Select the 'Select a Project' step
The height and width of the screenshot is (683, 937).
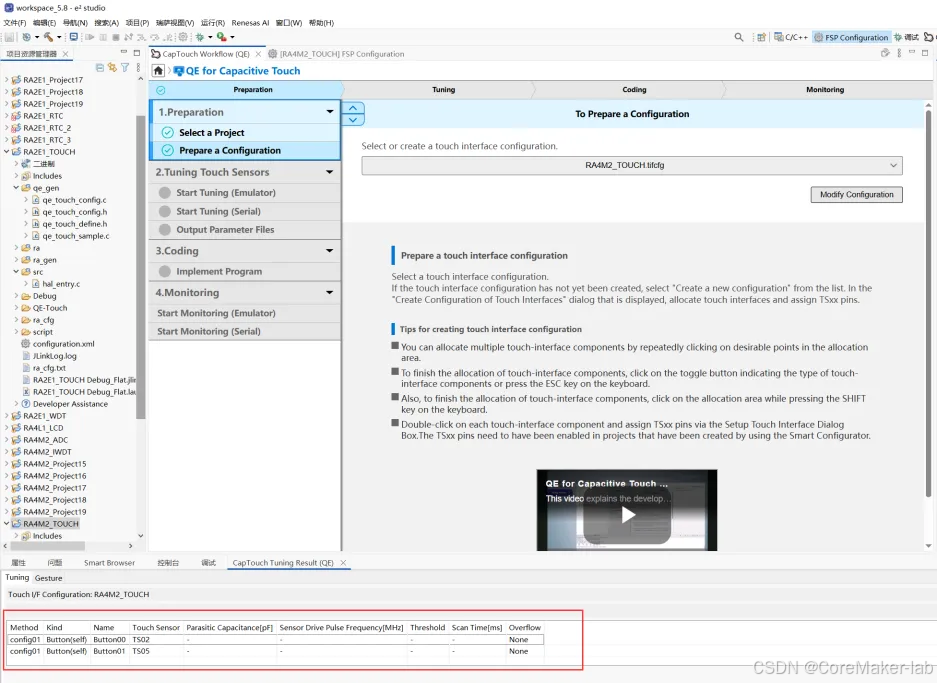(246, 133)
